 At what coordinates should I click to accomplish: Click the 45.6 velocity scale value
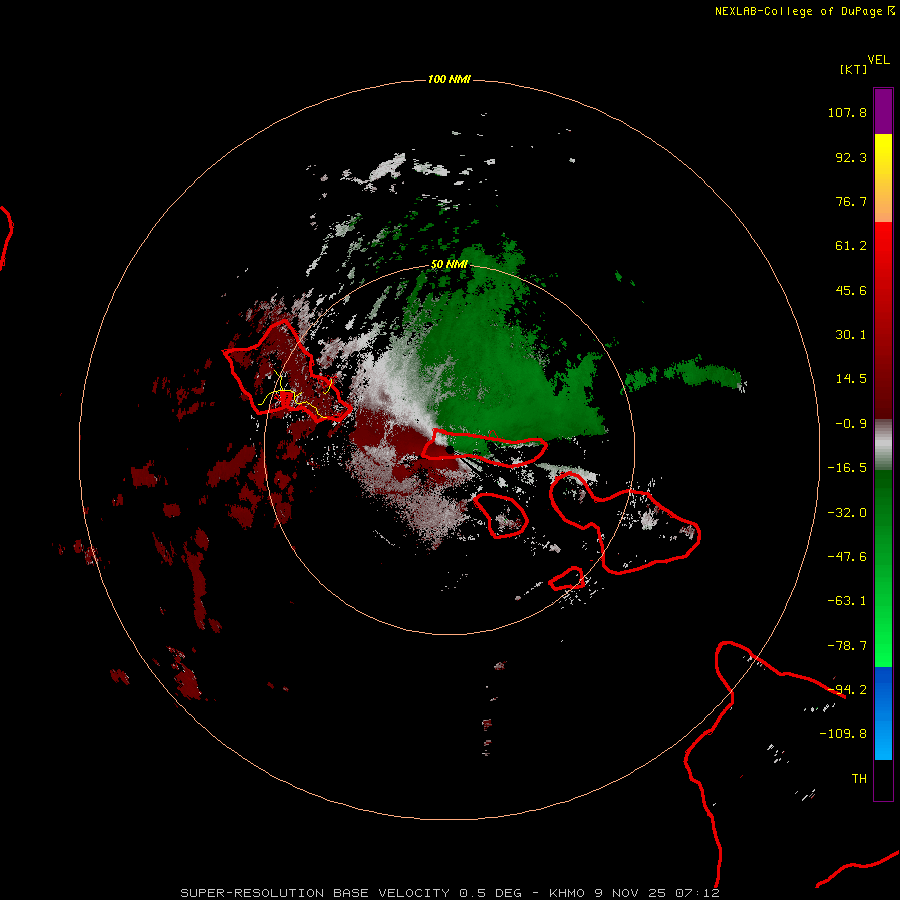(851, 290)
